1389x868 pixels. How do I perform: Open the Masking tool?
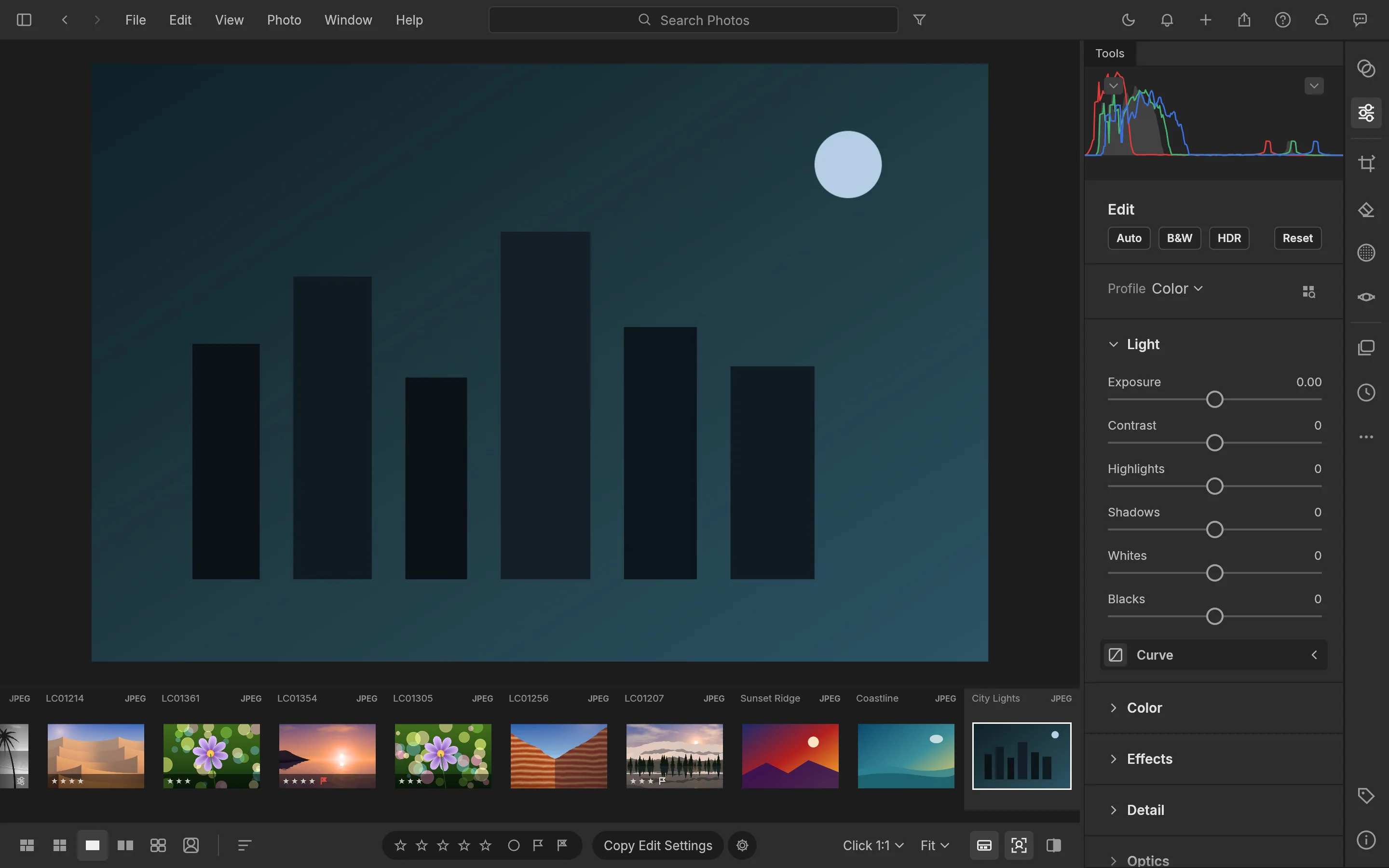tap(1366, 253)
